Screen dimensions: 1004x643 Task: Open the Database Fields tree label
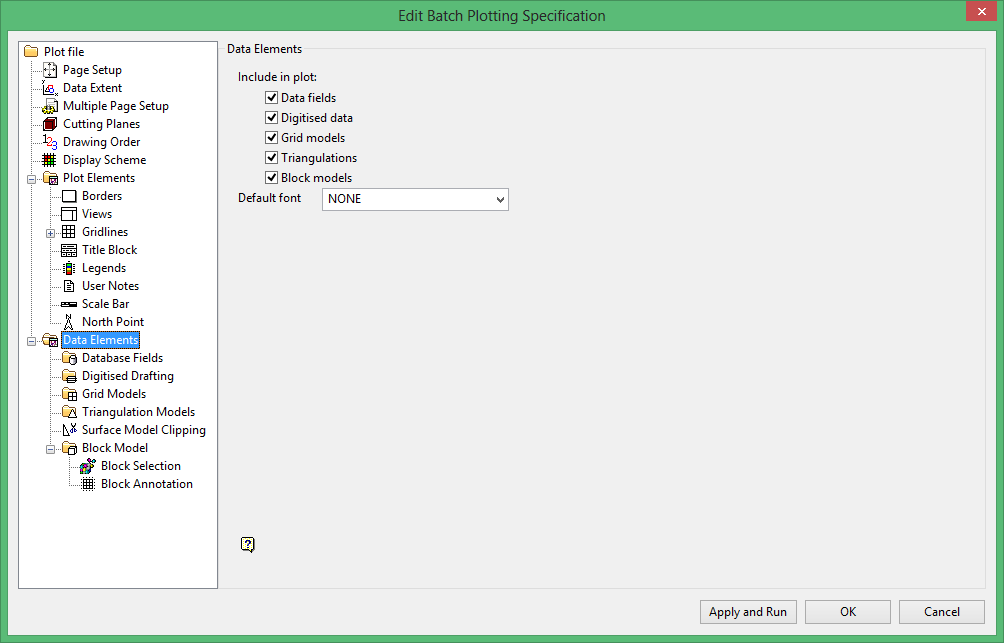(122, 358)
